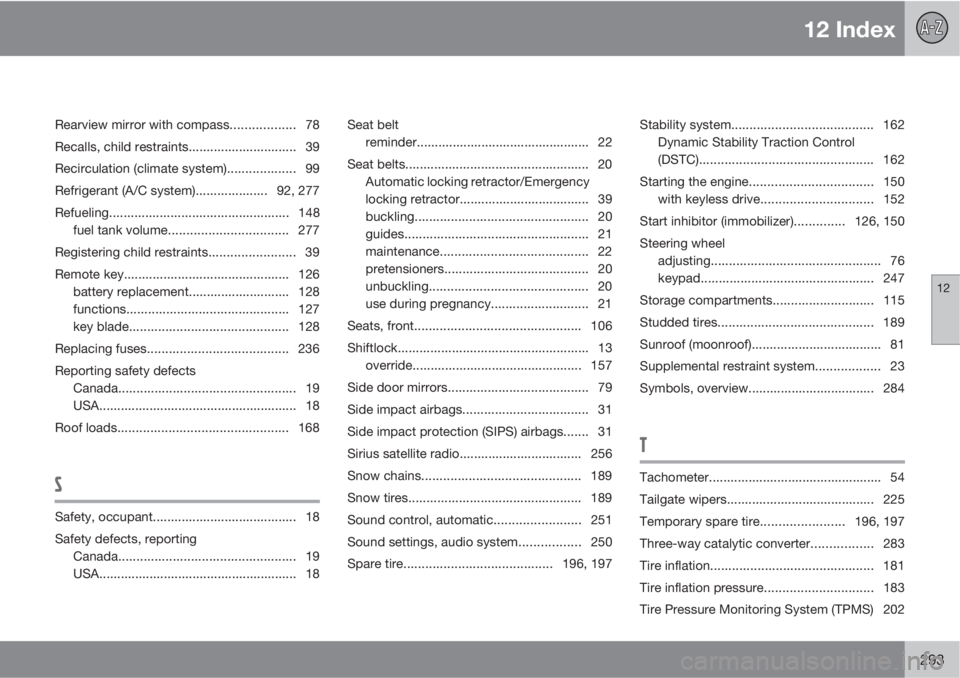This screenshot has height=678, width=960.
Task: Click 'Starting the engine' entry
Action: 772,182
